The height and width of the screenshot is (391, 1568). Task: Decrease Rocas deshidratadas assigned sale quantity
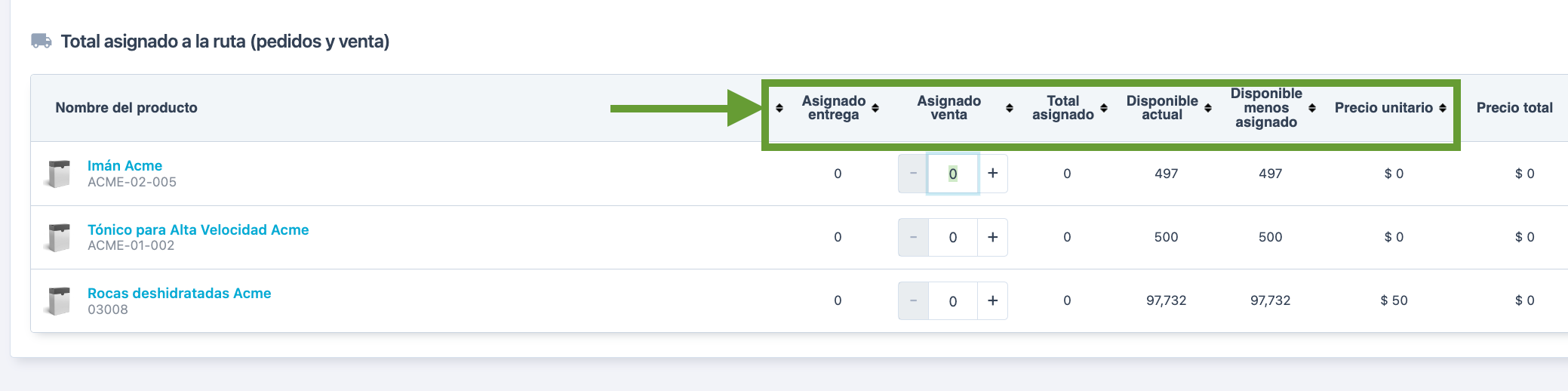tap(913, 300)
